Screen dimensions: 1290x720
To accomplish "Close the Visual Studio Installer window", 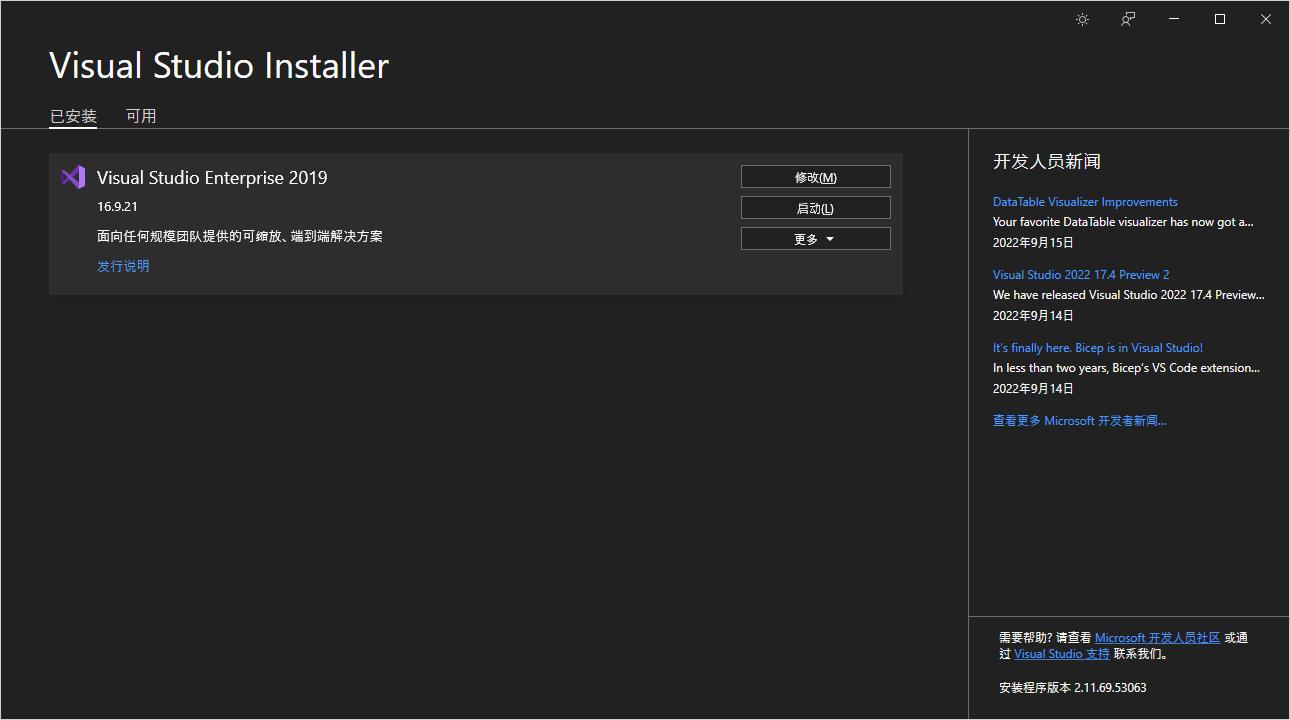I will click(x=1266, y=19).
